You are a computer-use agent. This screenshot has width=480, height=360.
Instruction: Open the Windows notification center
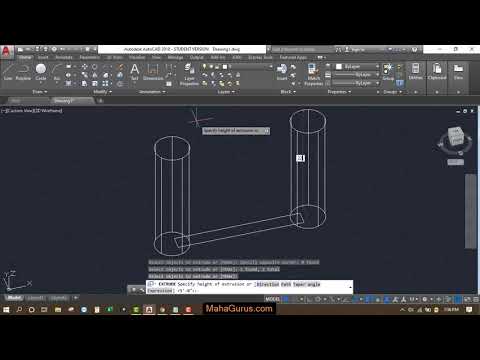[x=469, y=310]
